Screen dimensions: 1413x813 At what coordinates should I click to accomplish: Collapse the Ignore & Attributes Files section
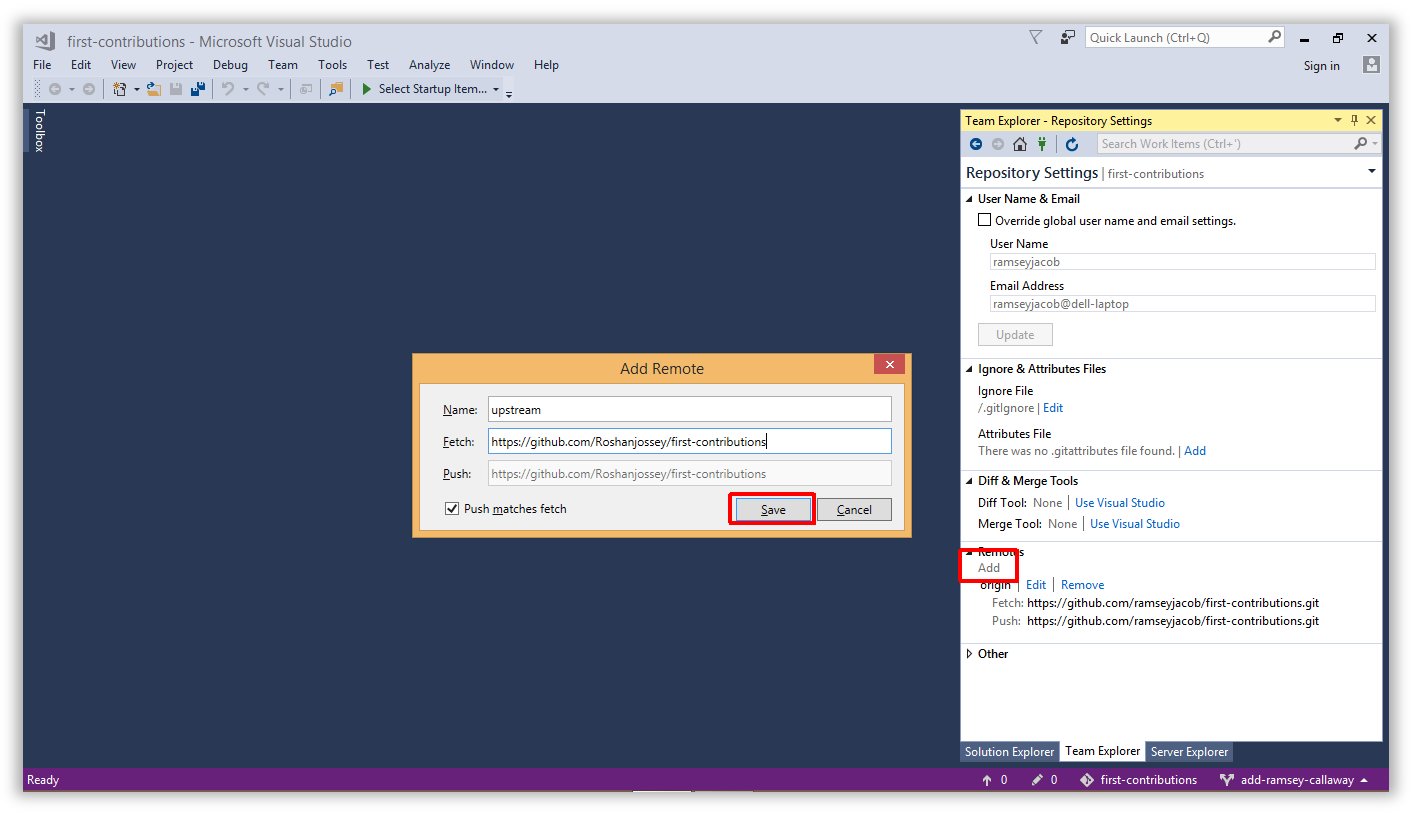coord(969,369)
